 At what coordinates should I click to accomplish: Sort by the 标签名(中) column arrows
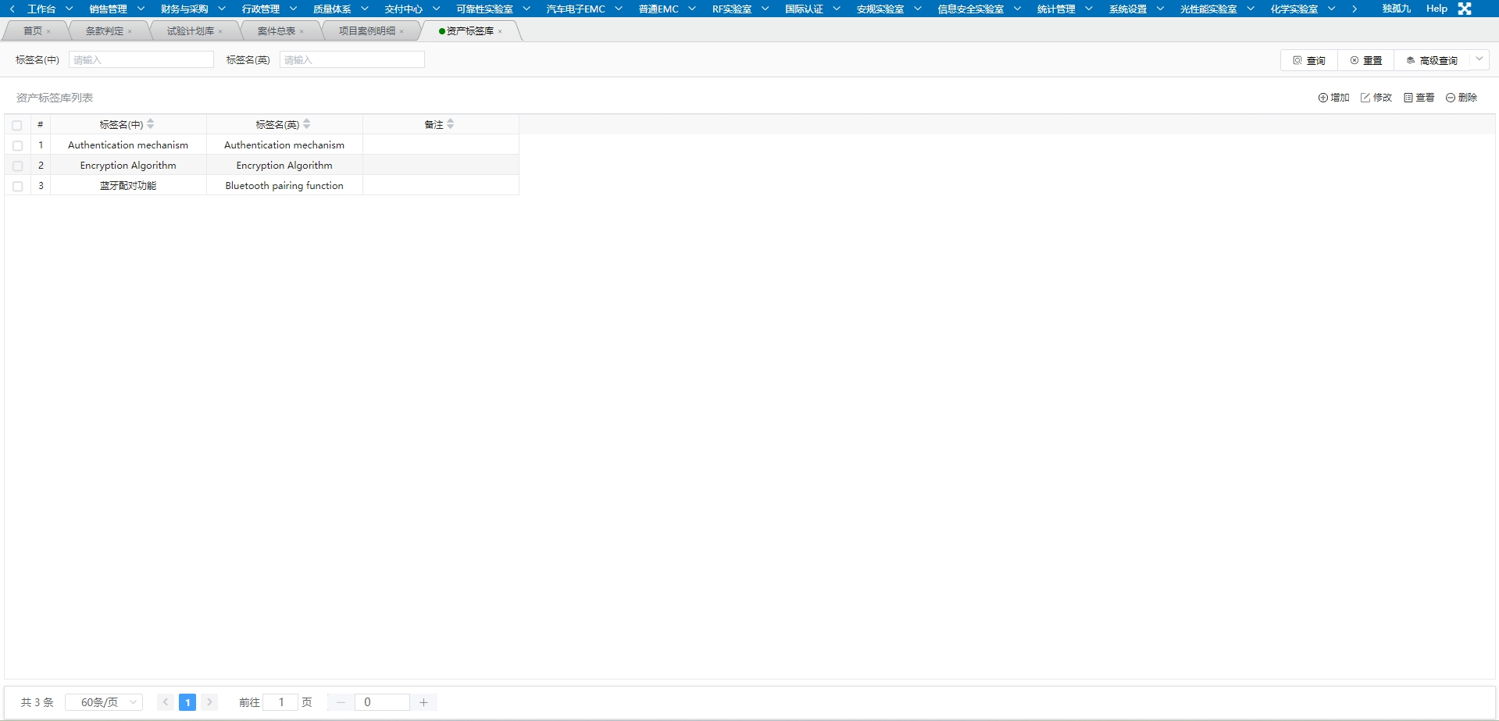151,125
